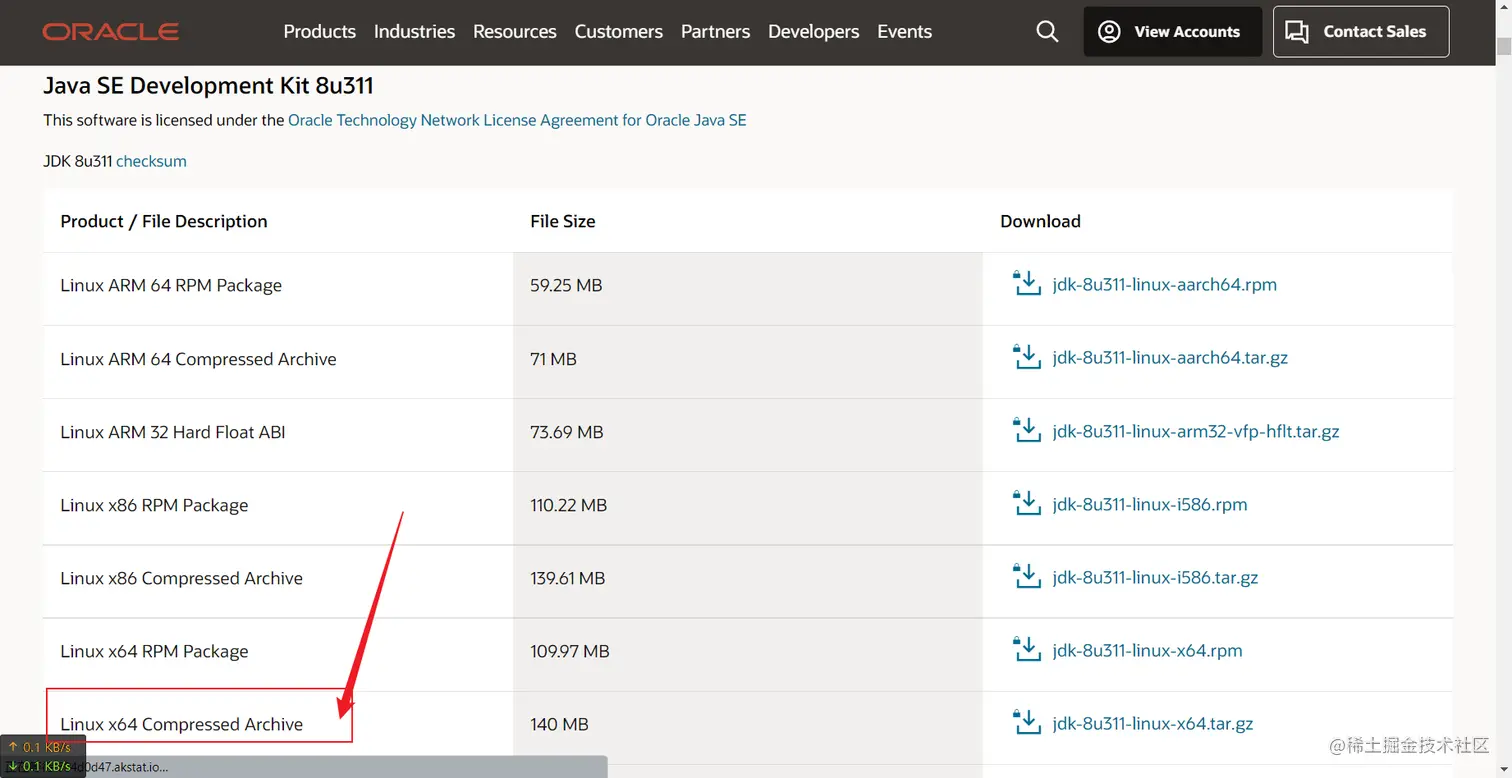Click download icon for jdk-8u311-linux-x64.tar.gz

point(1027,723)
